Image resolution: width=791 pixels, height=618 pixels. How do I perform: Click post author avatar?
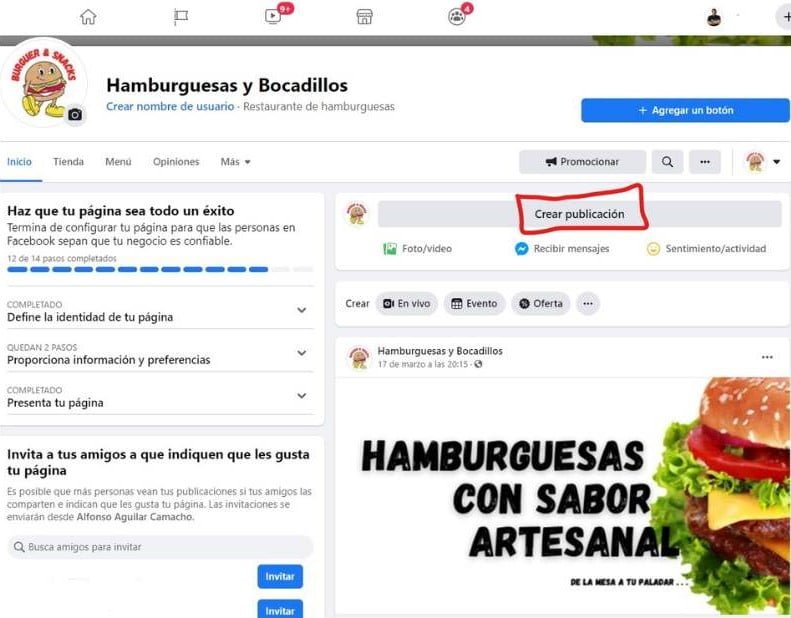(359, 357)
